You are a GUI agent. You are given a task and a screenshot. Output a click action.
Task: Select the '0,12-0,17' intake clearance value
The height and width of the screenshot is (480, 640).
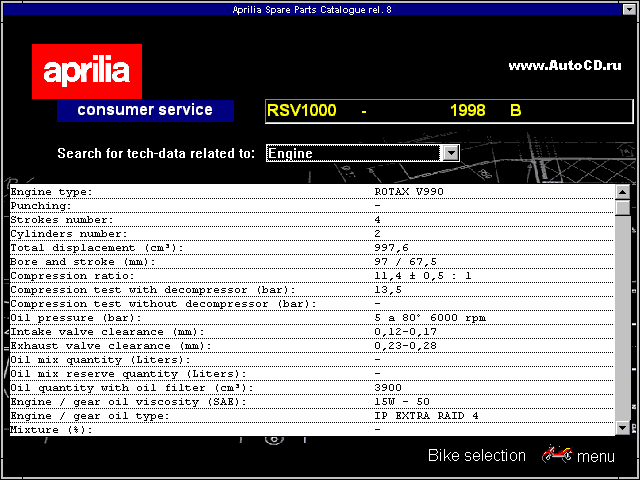click(x=406, y=331)
